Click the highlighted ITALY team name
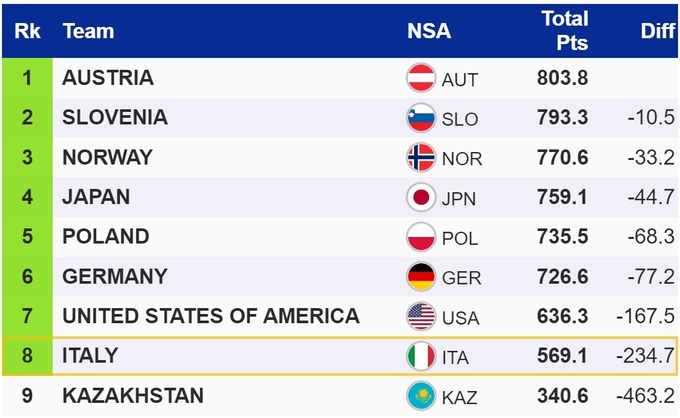The width and height of the screenshot is (680, 418). pos(90,356)
